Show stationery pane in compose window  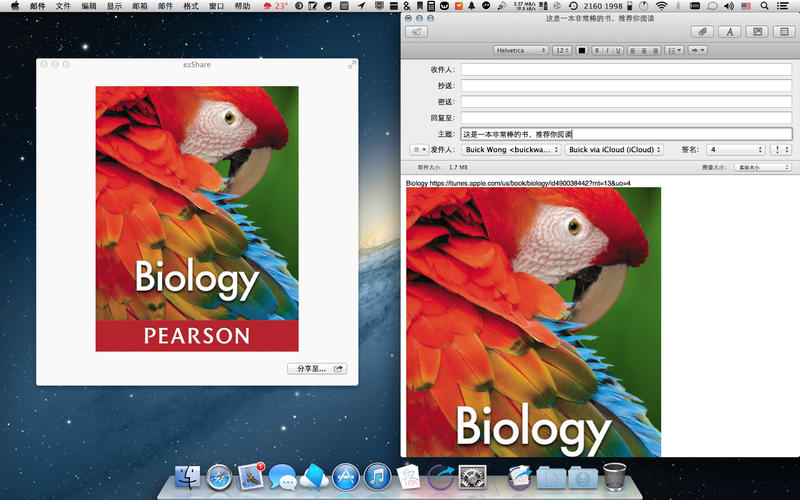[784, 32]
